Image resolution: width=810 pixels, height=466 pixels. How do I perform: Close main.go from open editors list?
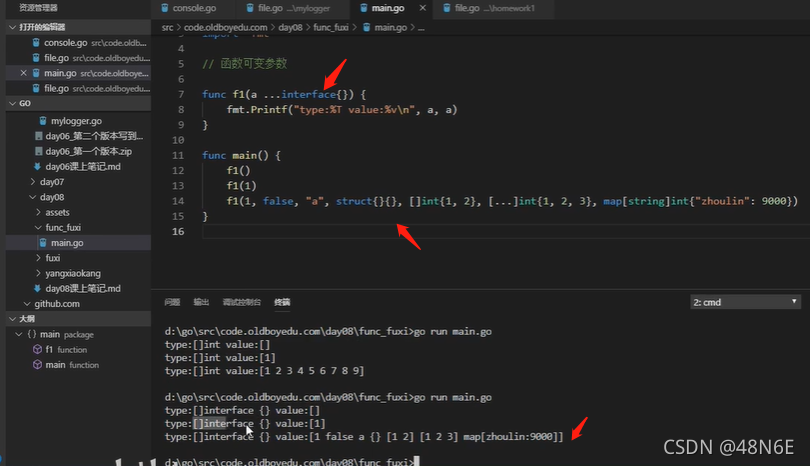coord(23,73)
